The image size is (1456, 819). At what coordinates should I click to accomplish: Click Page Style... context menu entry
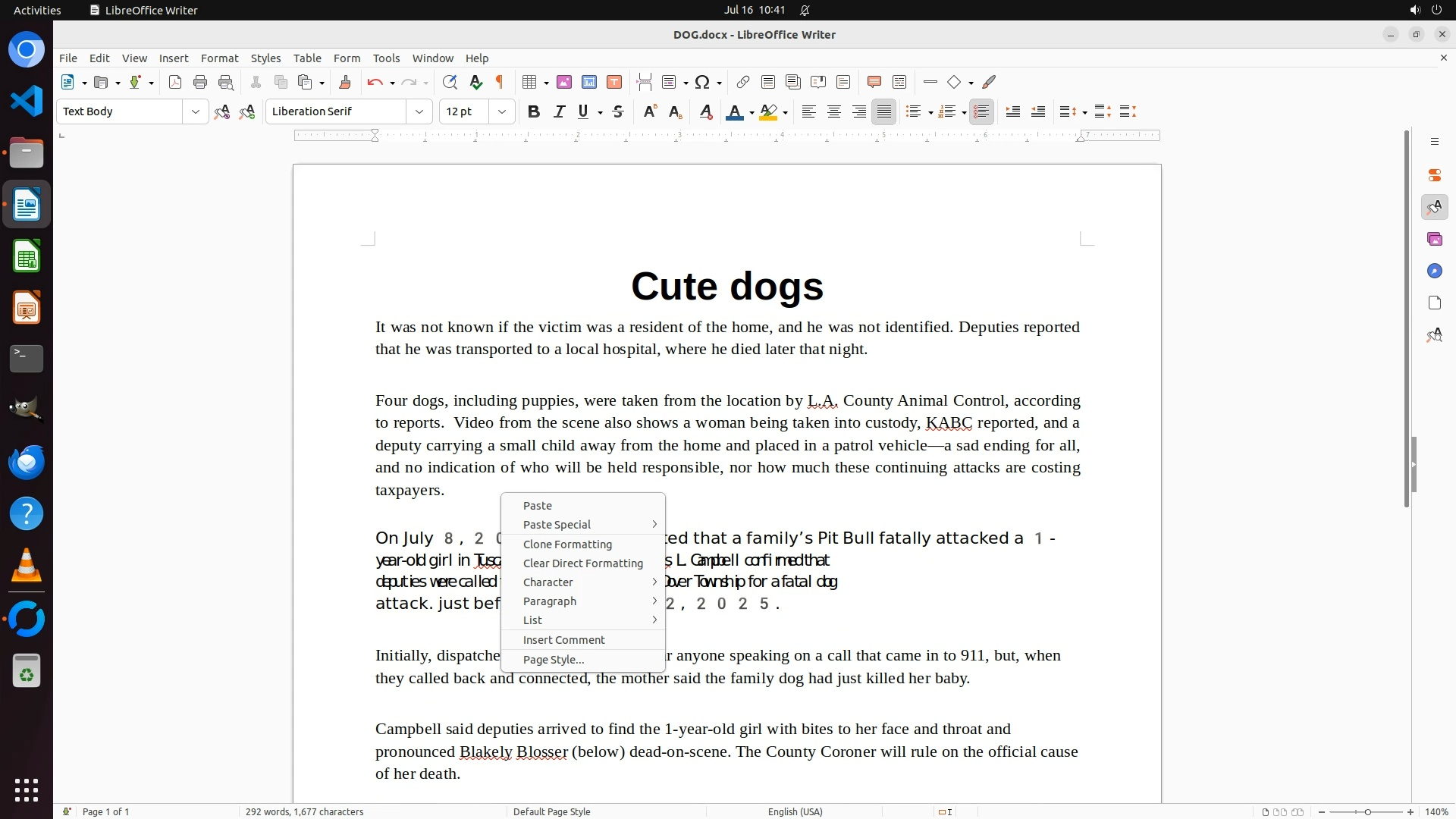[554, 660]
